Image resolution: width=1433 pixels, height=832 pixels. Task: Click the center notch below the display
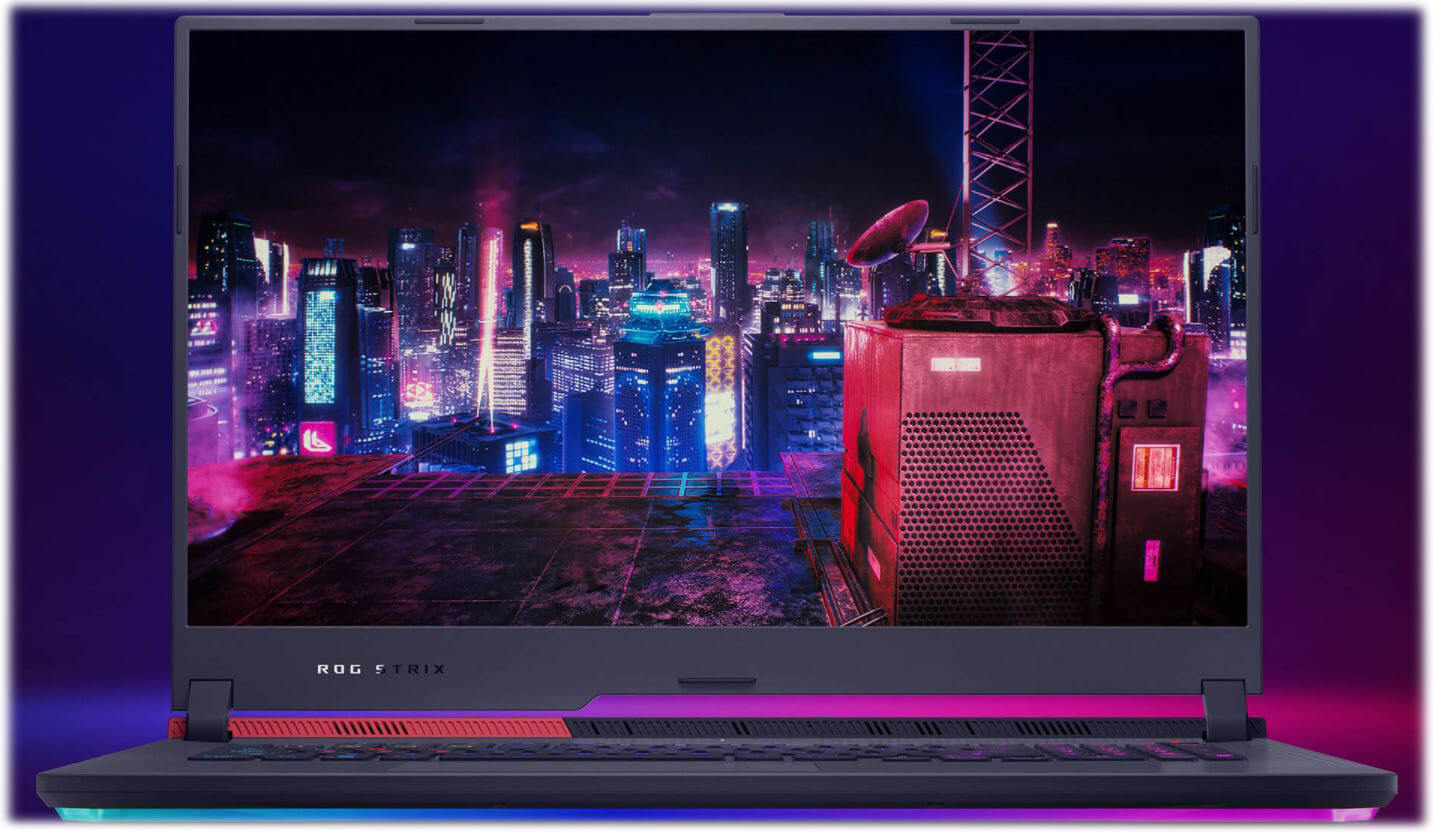pyautogui.click(x=716, y=683)
